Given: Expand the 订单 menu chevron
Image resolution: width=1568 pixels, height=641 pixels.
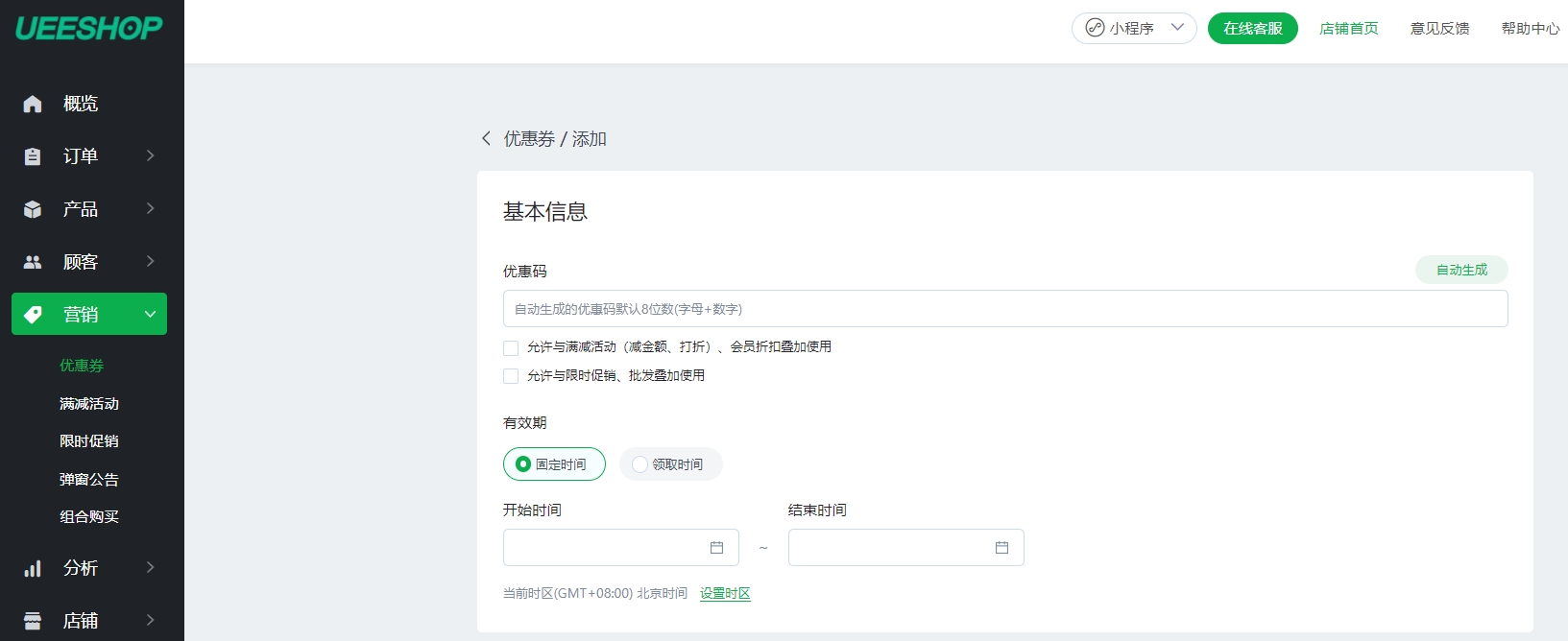Looking at the screenshot, I should (x=150, y=155).
